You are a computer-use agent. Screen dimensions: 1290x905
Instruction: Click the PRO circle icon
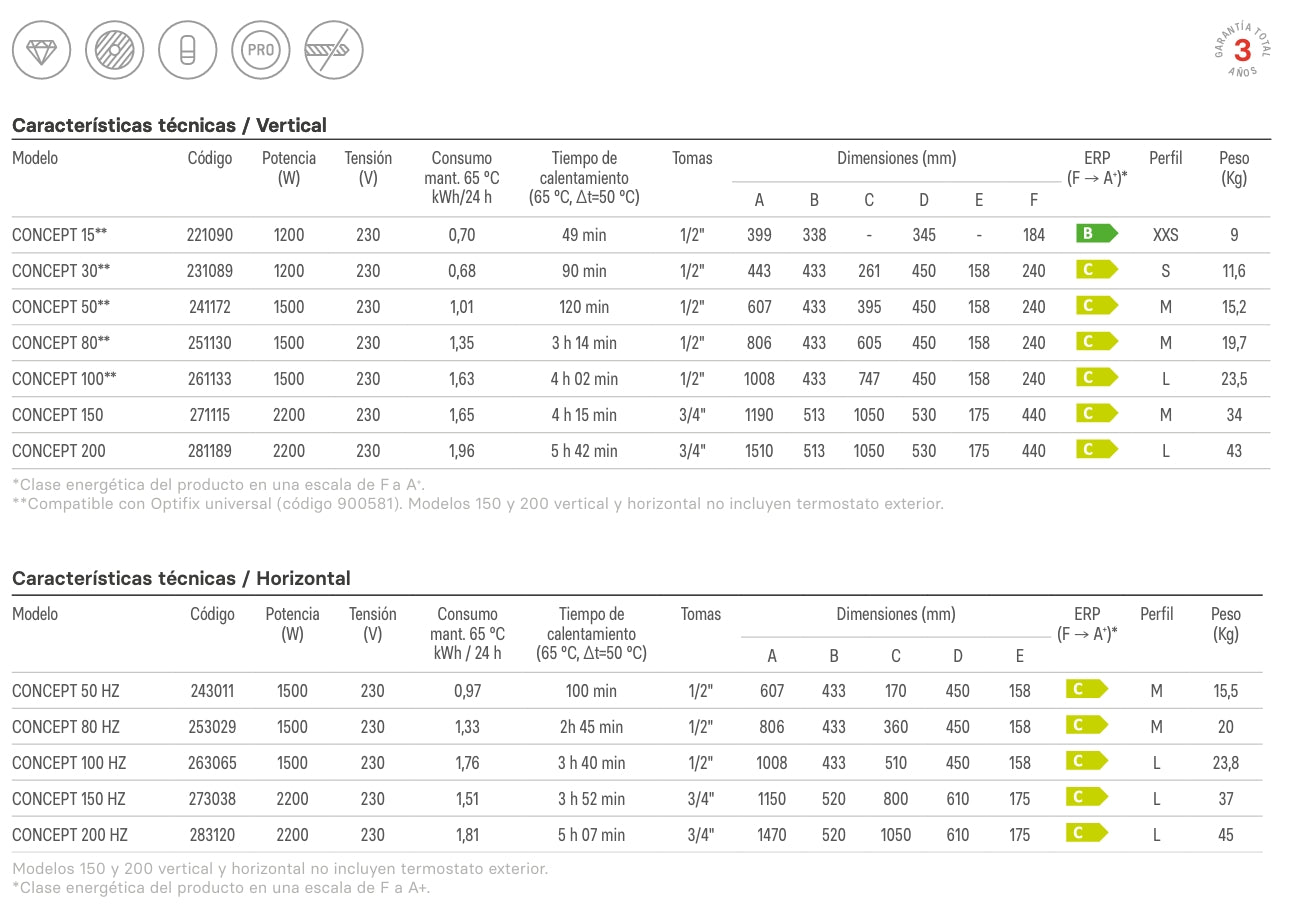260,50
